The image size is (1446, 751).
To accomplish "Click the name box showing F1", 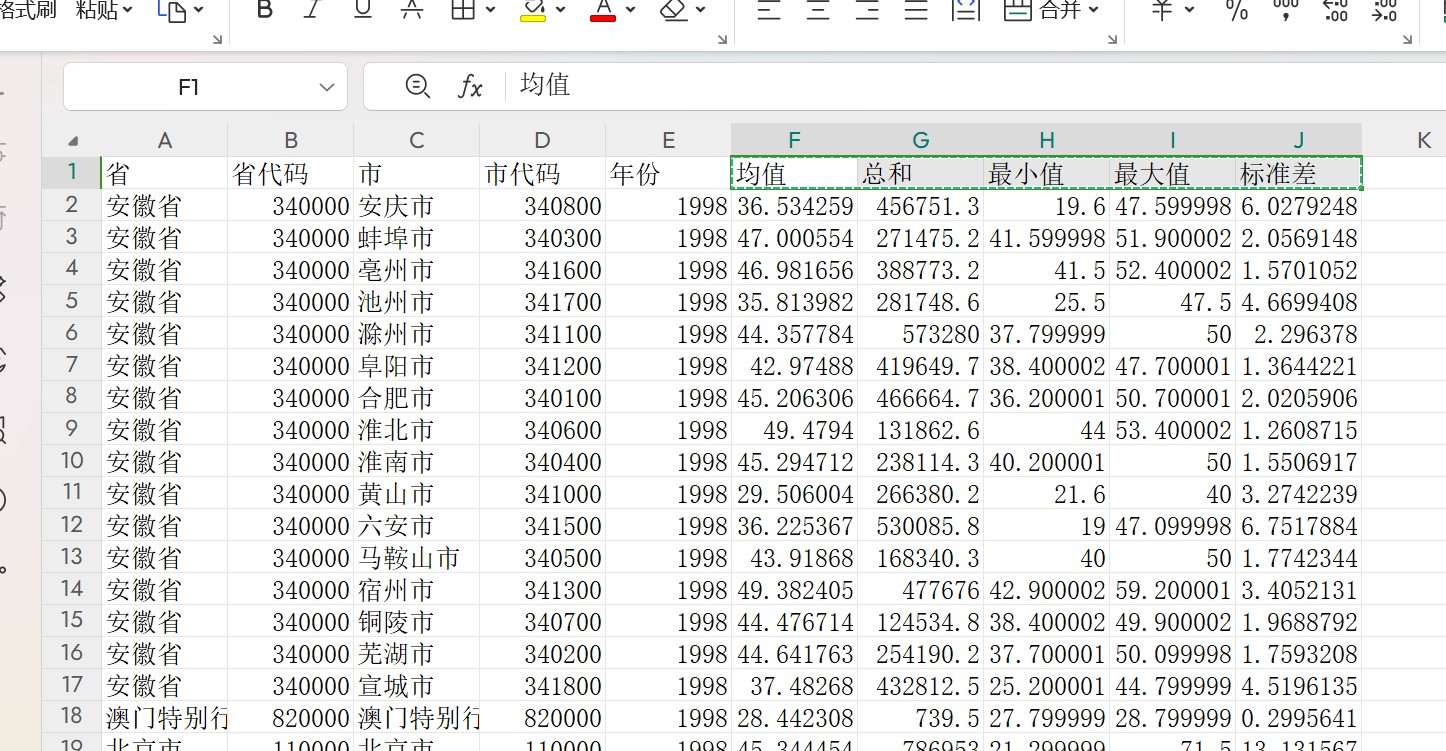I will point(205,87).
